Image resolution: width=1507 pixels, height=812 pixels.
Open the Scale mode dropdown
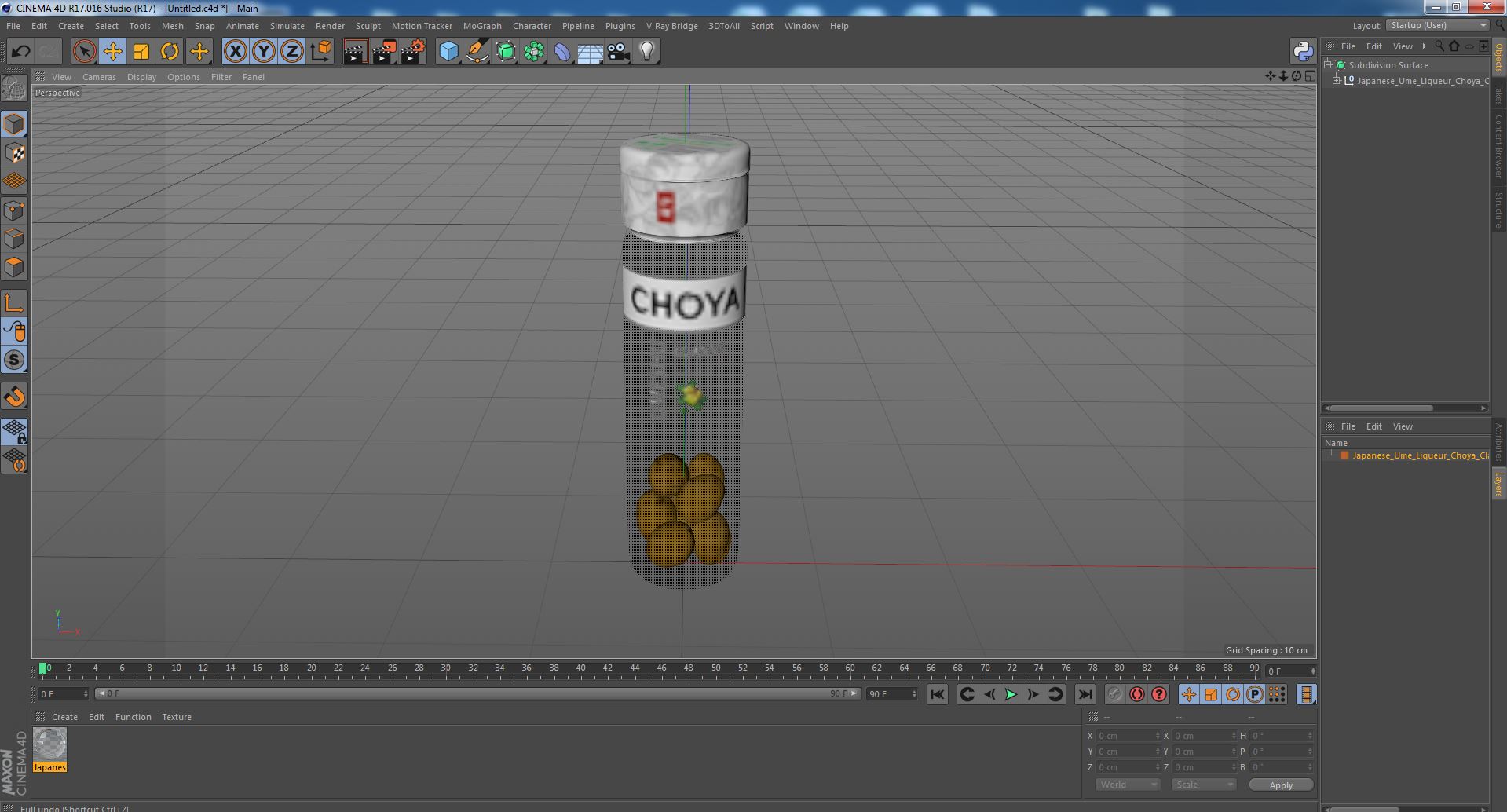(x=1203, y=785)
